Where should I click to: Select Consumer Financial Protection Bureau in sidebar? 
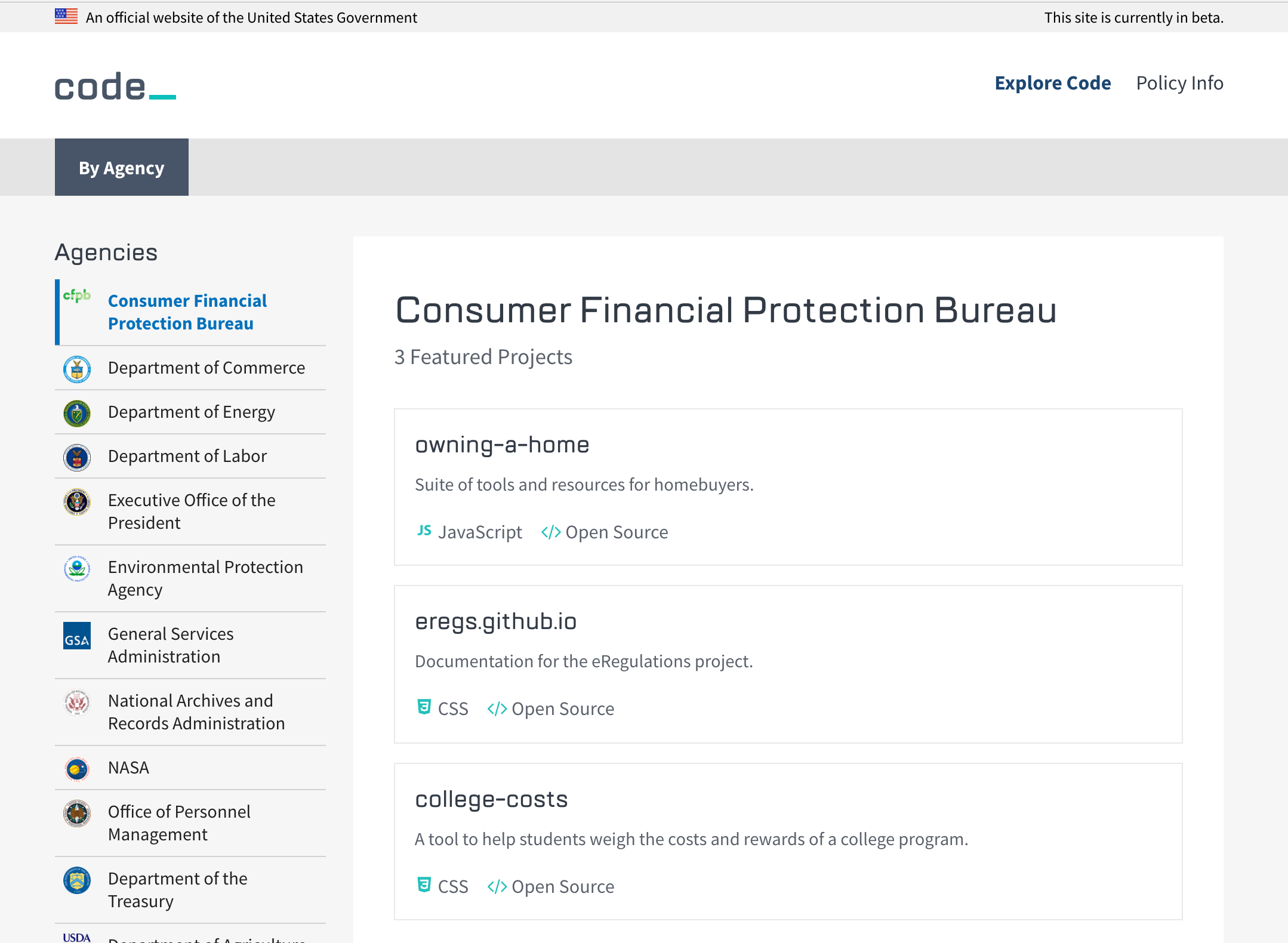tap(187, 312)
